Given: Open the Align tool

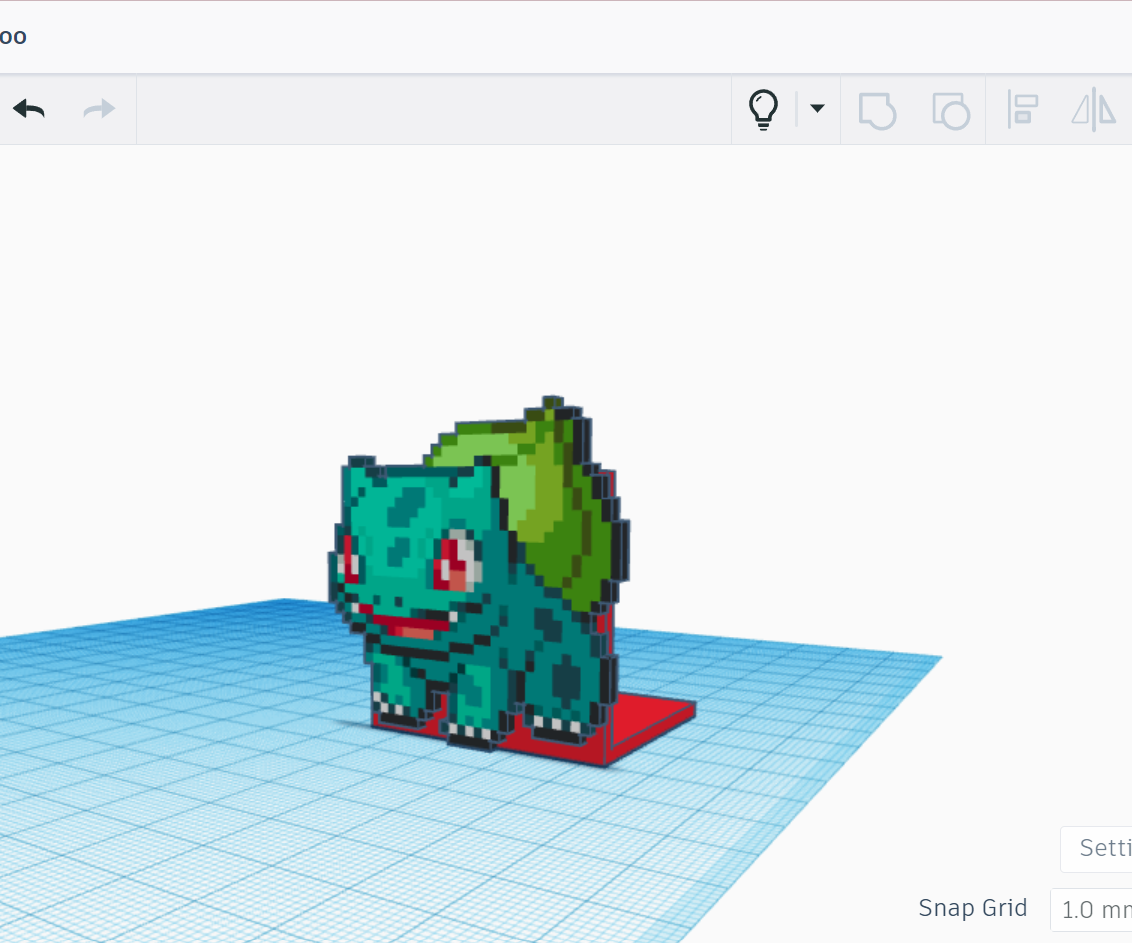Looking at the screenshot, I should (x=1022, y=111).
